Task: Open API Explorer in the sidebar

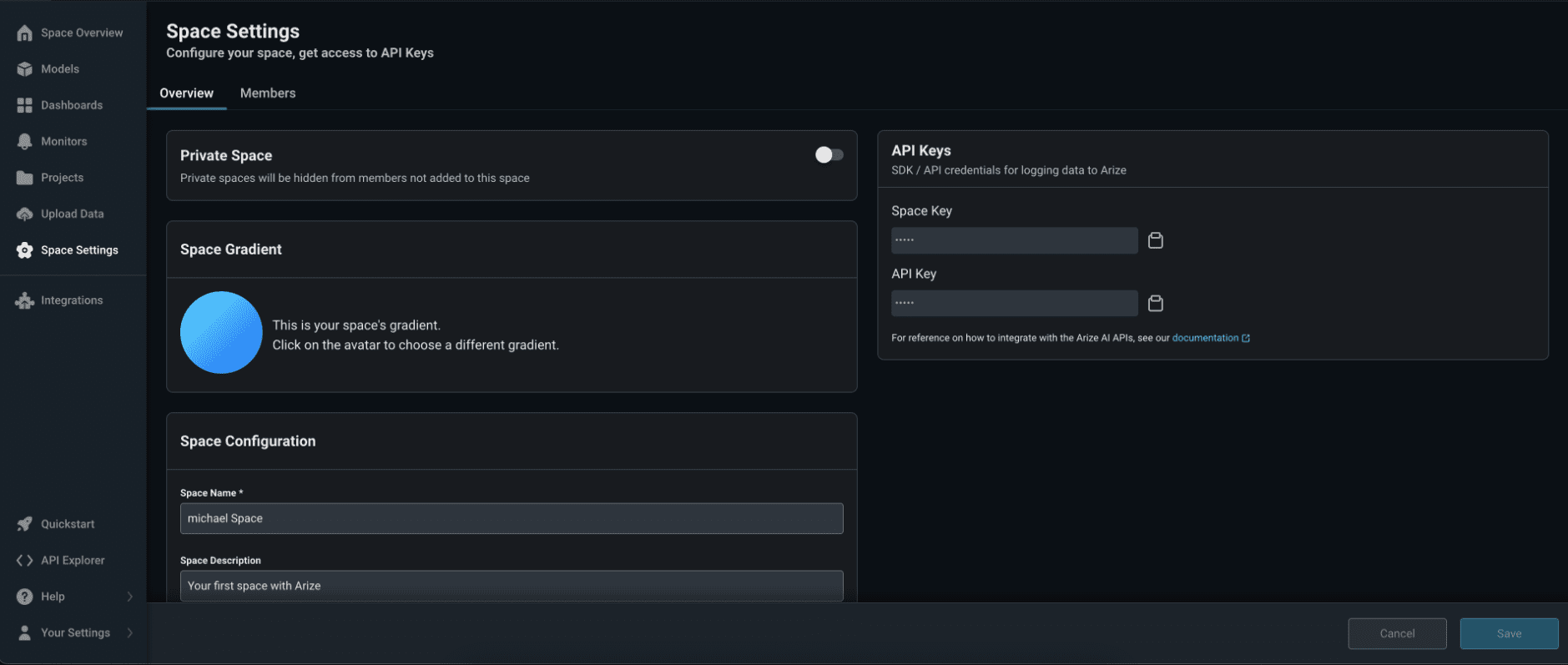Action: point(73,561)
